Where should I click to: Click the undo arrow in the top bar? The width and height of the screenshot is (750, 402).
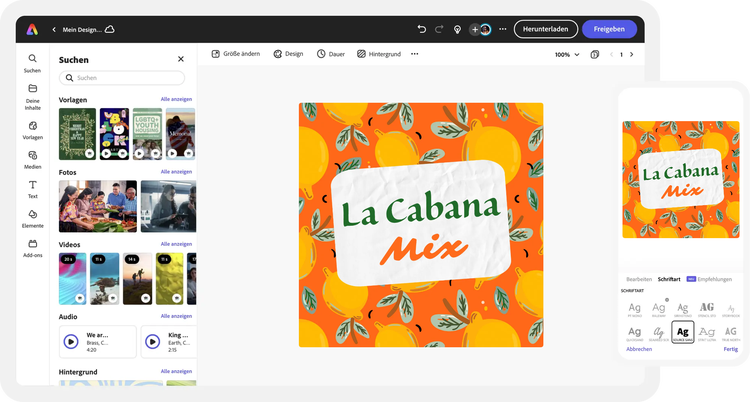point(421,29)
